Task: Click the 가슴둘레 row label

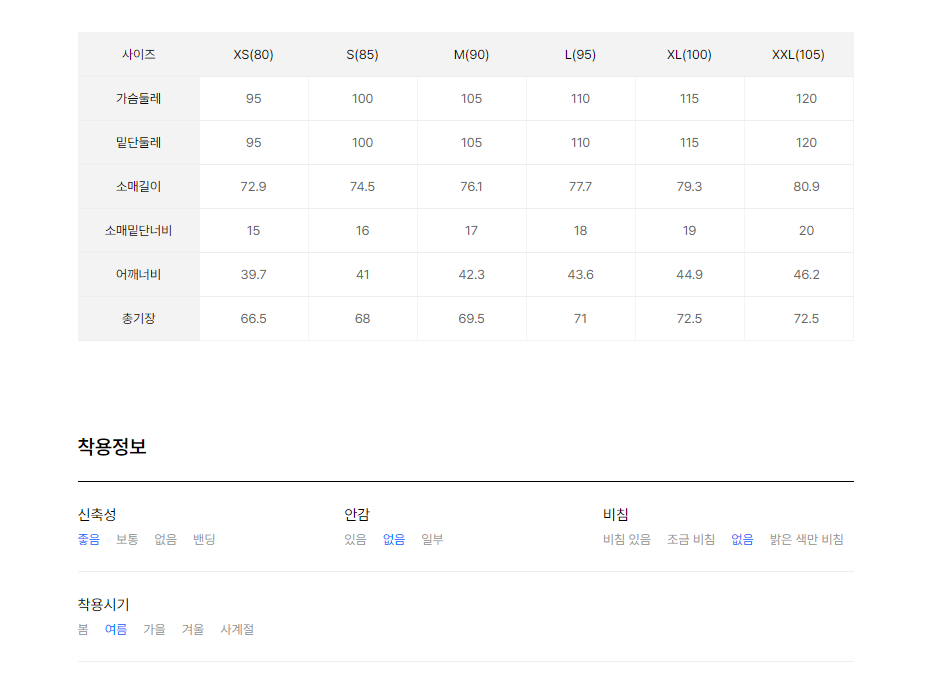Action: (138, 99)
